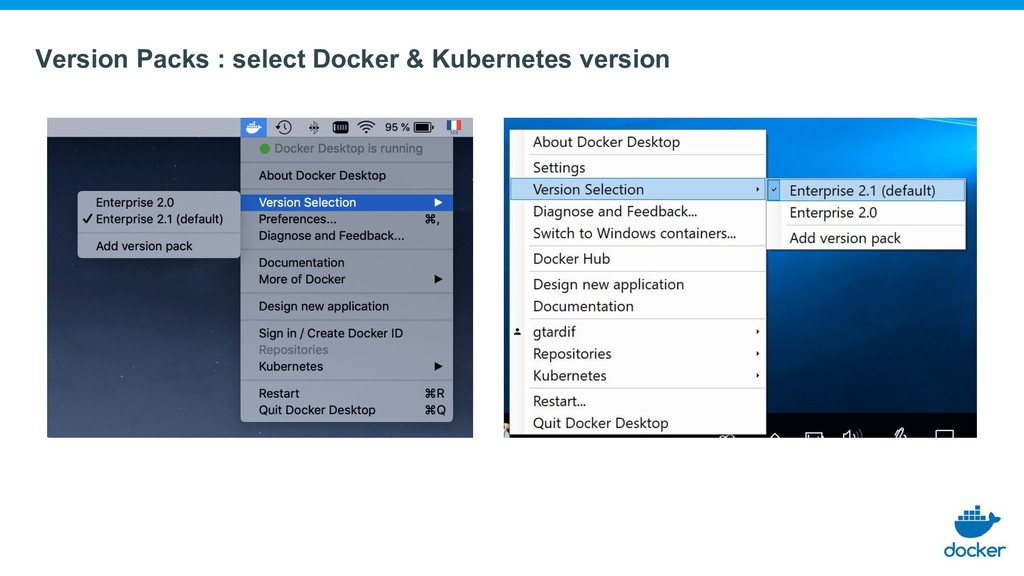Click the Windows taskbar speaker icon

851,434
